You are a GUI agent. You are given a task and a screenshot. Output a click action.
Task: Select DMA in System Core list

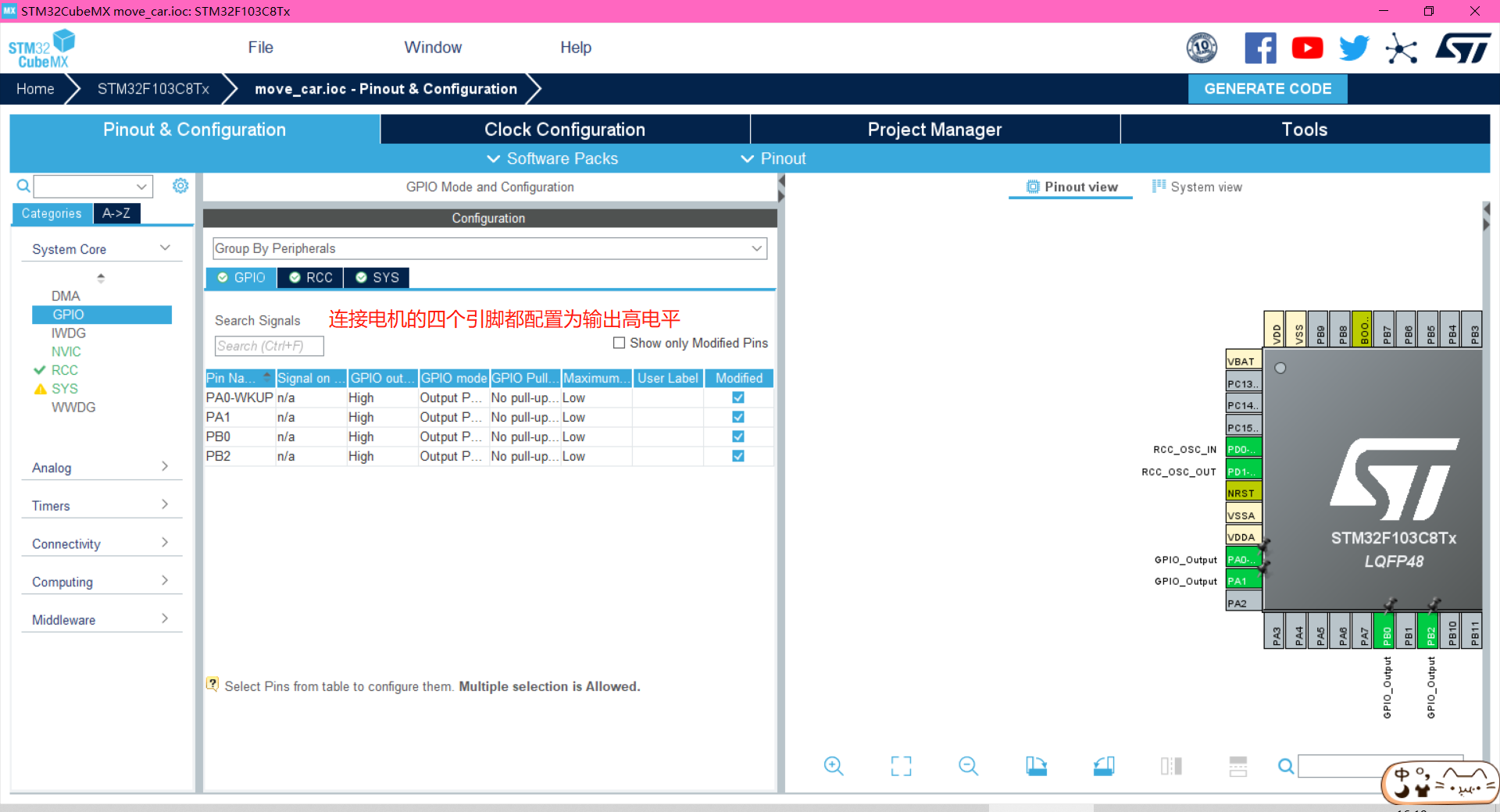click(x=66, y=296)
